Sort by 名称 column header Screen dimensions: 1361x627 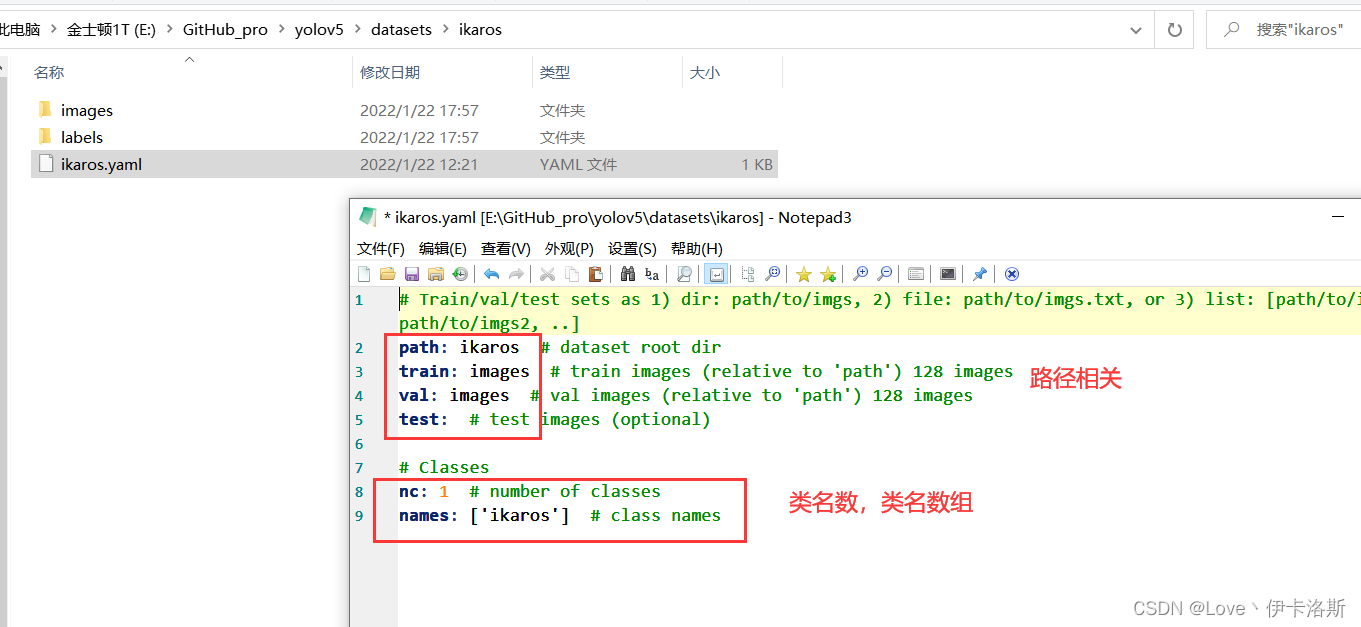(x=49, y=72)
